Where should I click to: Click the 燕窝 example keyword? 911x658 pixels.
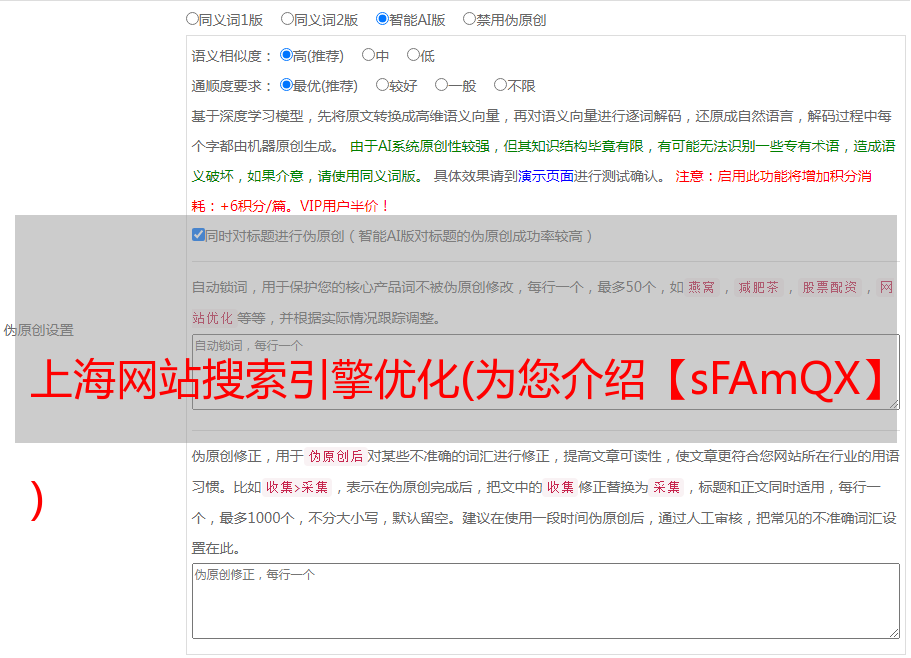(x=702, y=287)
